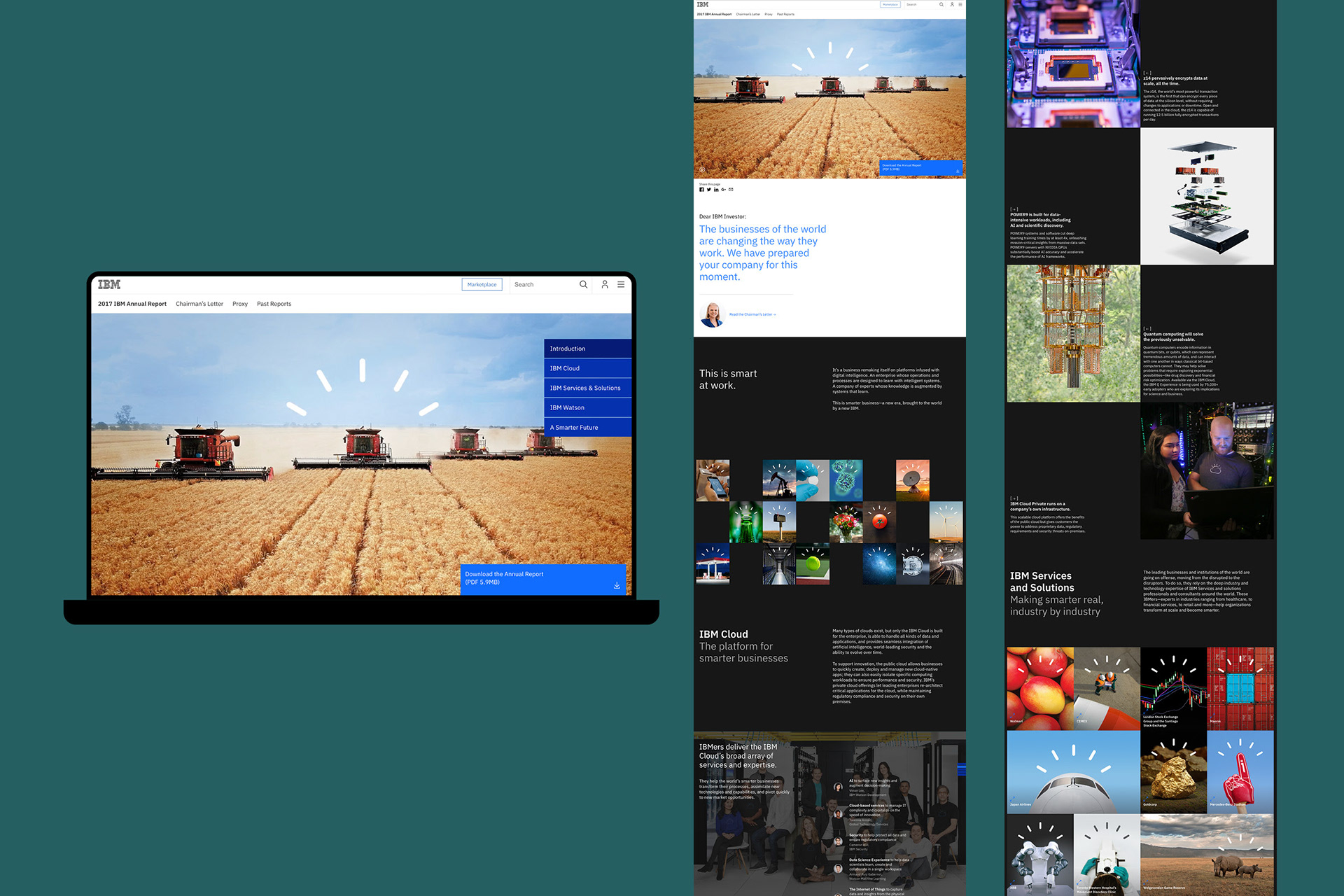The width and height of the screenshot is (1344, 896).
Task: Click the play icon on the middle page hero image
Action: click(702, 169)
